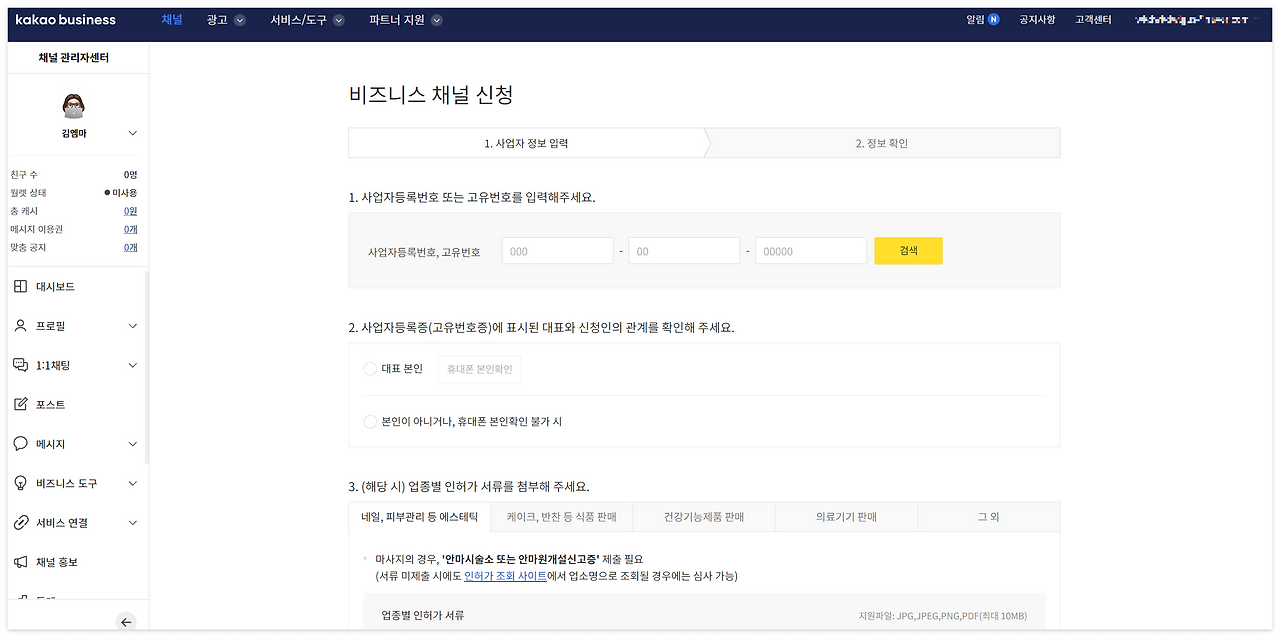Open 서비스 연결 via the link icon
The image size is (1280, 637).
click(x=22, y=522)
